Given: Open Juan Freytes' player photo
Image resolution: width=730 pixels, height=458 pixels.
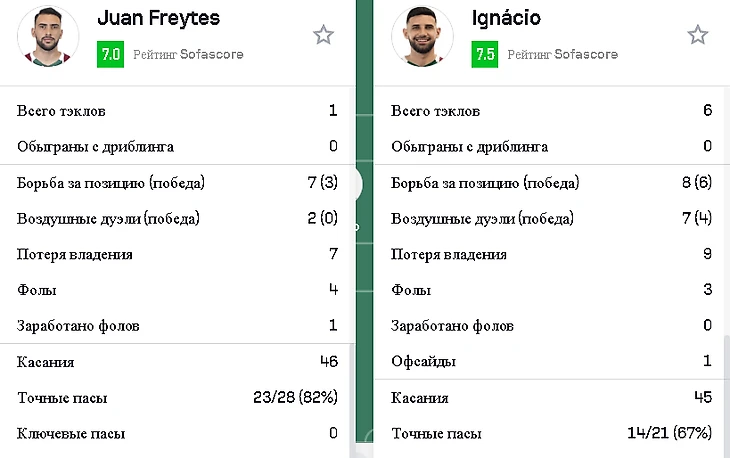Looking at the screenshot, I should (x=48, y=36).
